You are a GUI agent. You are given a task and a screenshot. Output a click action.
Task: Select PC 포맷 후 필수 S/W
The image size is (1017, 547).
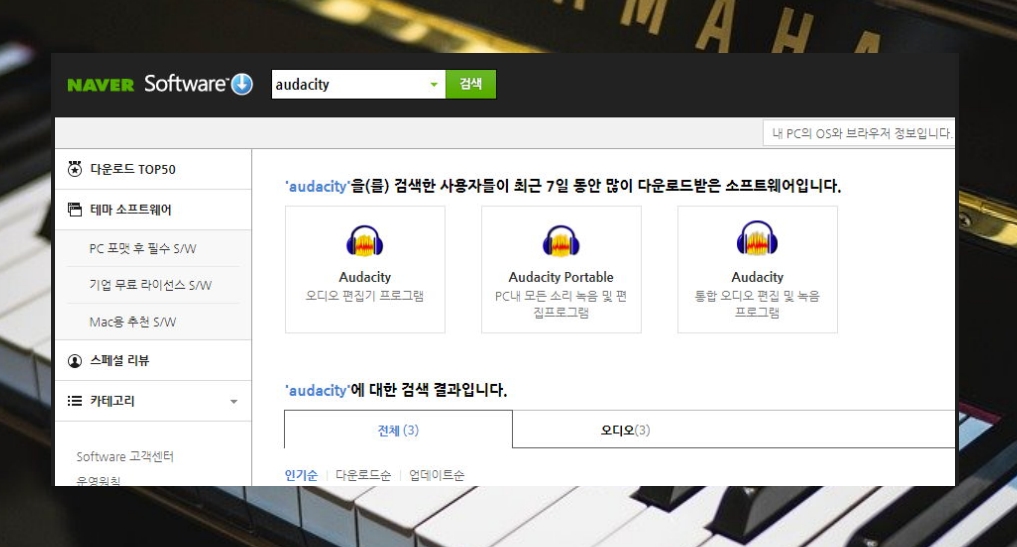(143, 249)
